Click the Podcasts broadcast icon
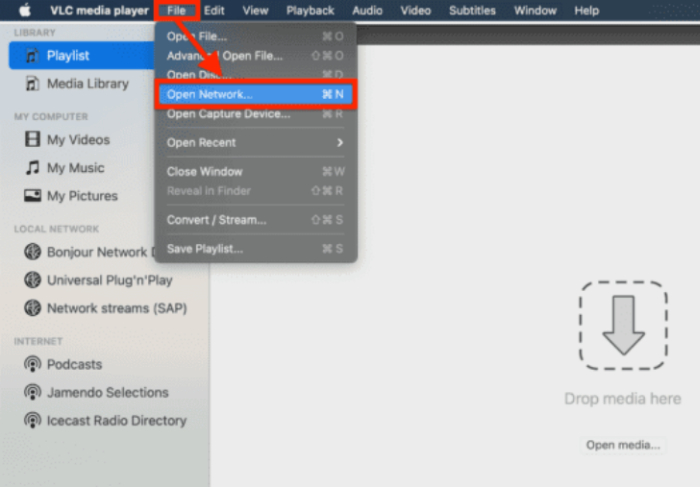700x487 pixels. [33, 364]
